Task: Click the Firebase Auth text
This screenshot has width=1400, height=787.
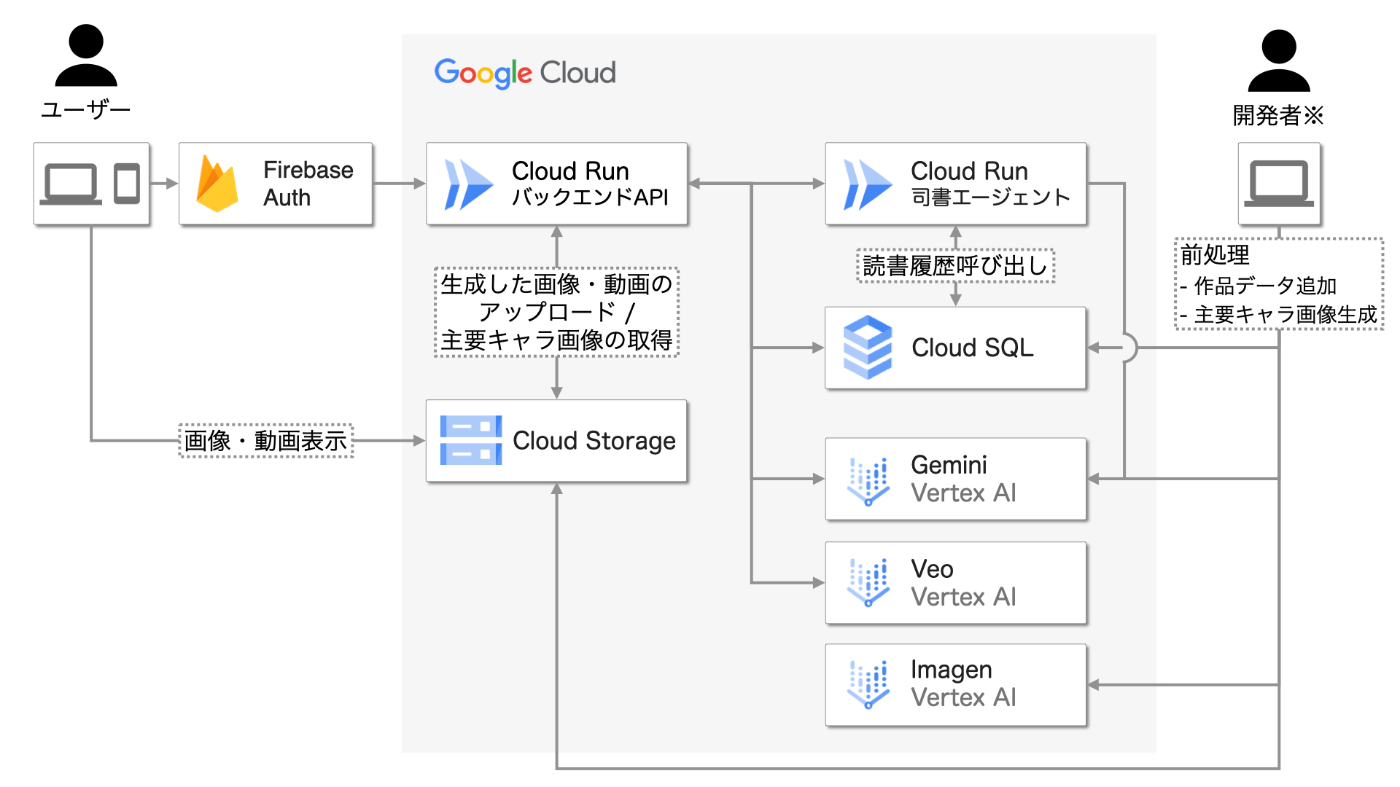Action: point(308,184)
